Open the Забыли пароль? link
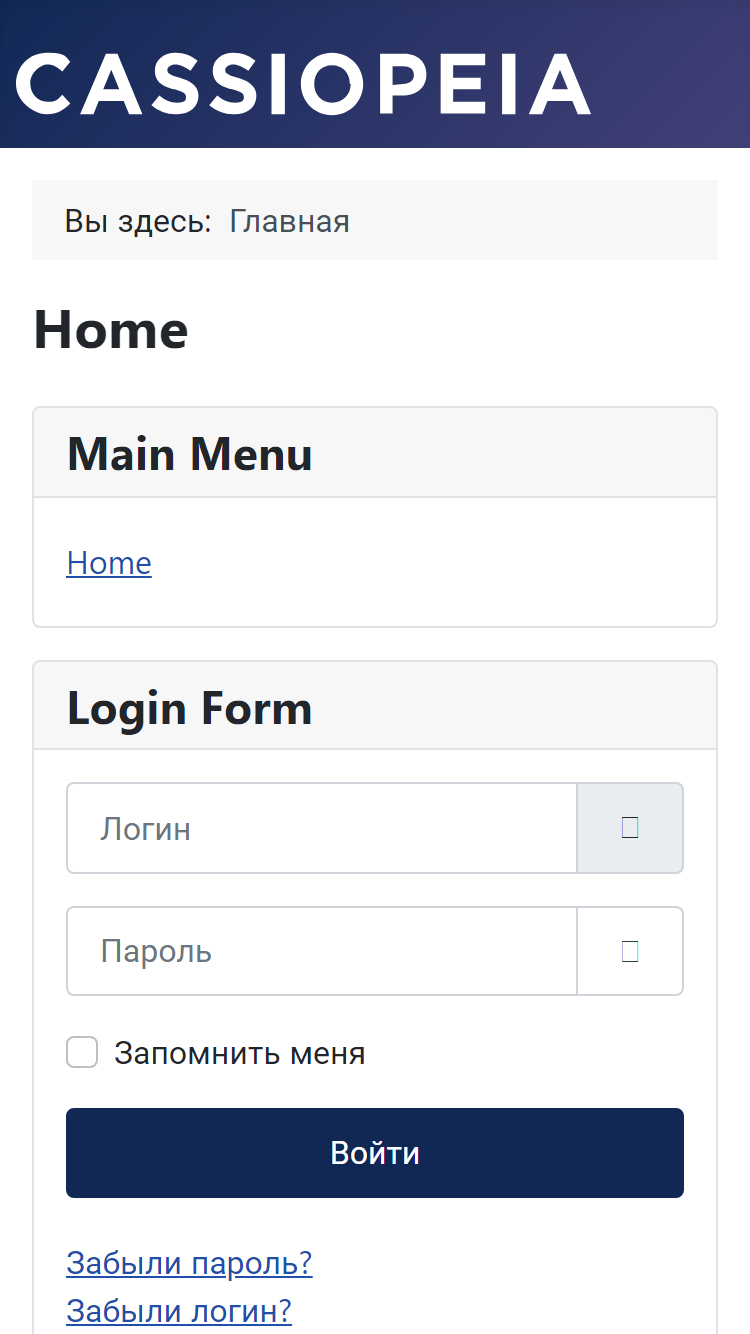Image resolution: width=750 pixels, height=1334 pixels. pos(189,1263)
